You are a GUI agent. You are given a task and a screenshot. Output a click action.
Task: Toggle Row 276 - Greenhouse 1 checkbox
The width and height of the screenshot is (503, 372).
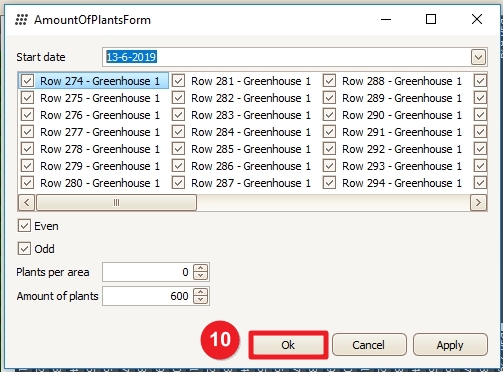[x=27, y=115]
